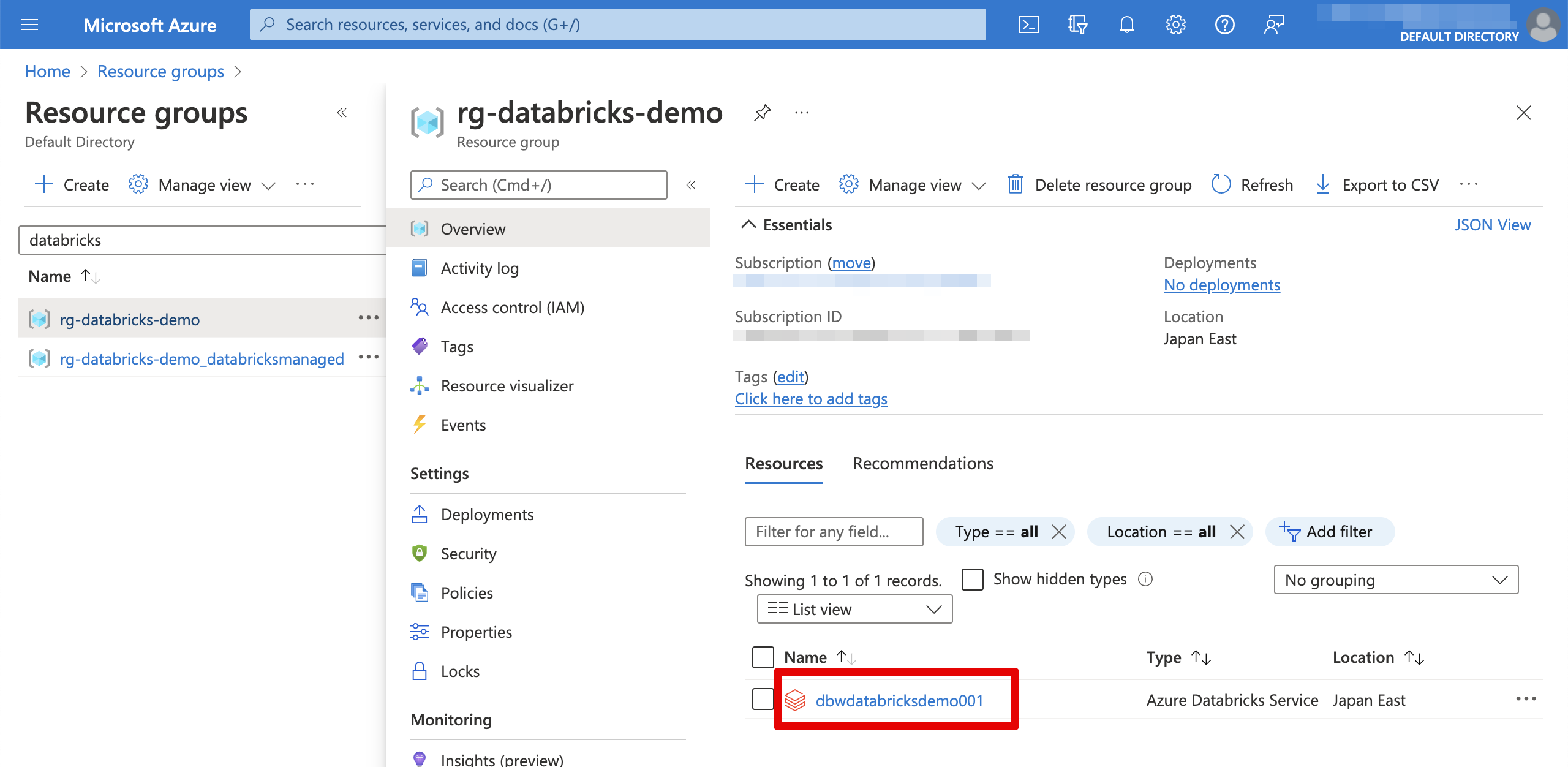1568x767 pixels.
Task: Open the help and support icon
Action: (1224, 25)
